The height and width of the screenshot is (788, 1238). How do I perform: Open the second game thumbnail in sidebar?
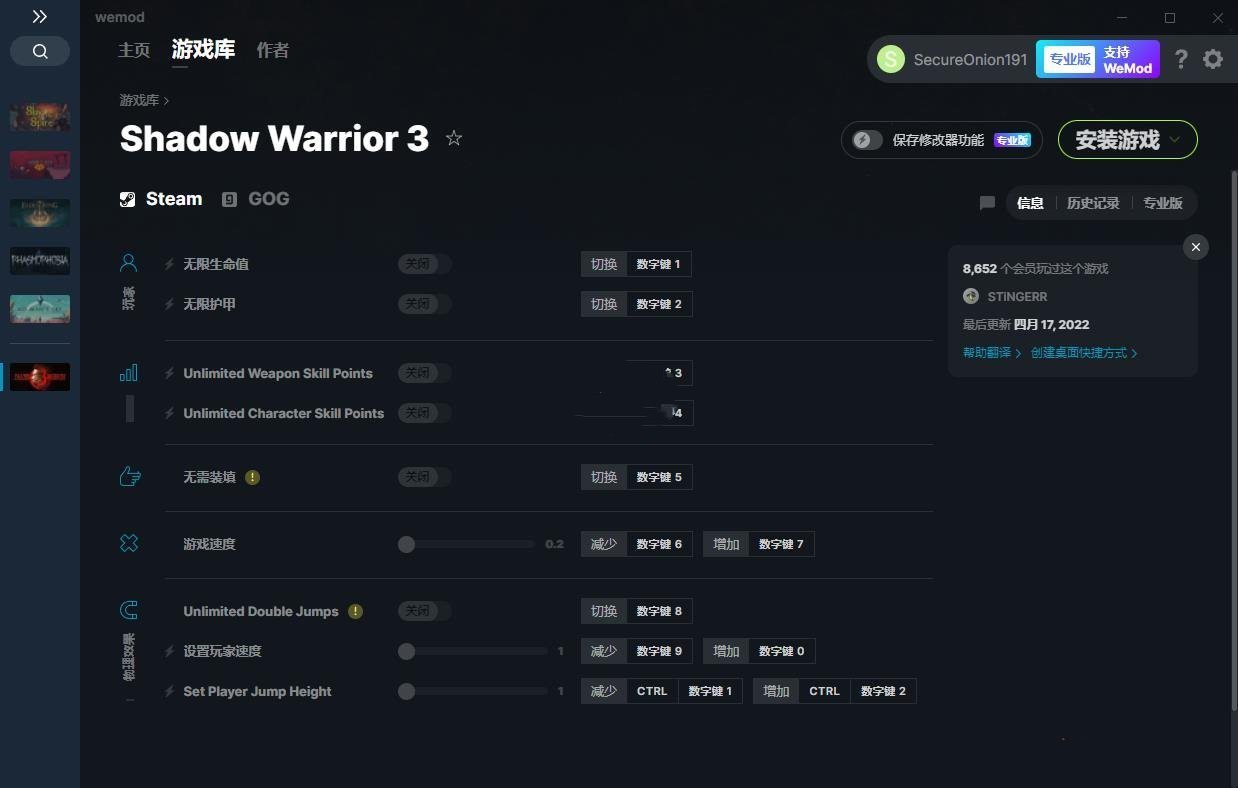pos(40,165)
